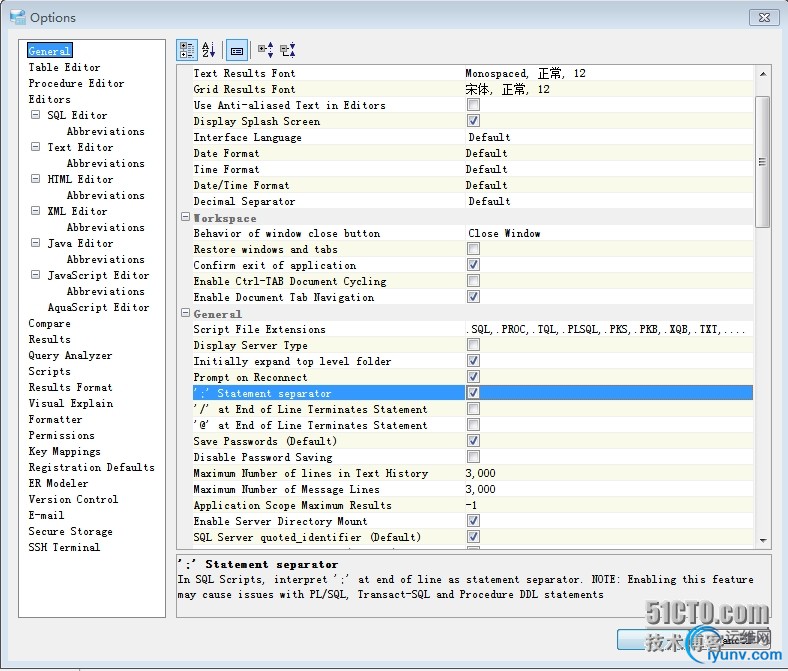788x671 pixels.
Task: Check Restore windows and tabs
Action: coord(473,249)
